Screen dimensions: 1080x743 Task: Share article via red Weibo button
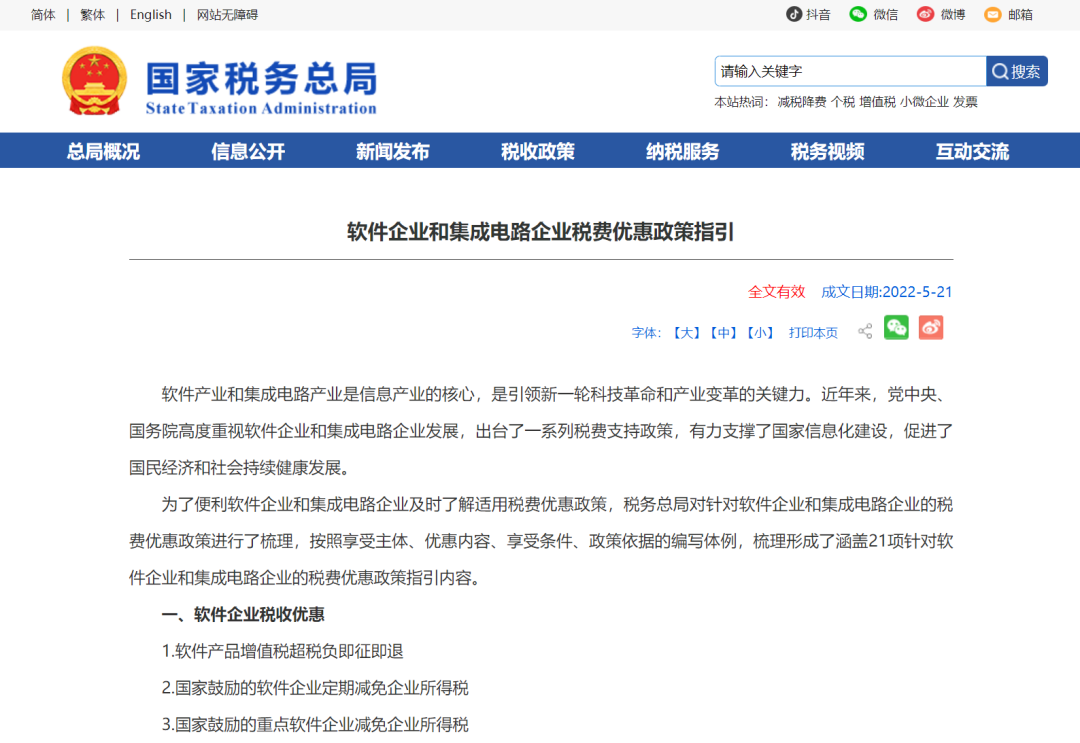point(931,328)
